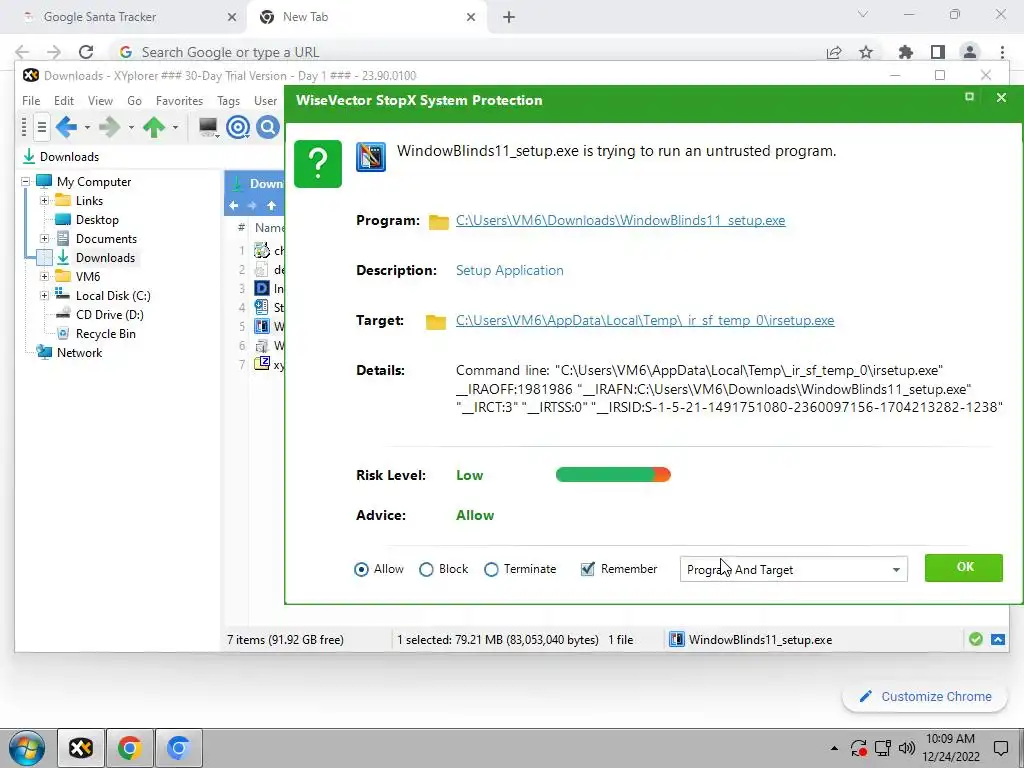Toggle the Remember checkbox
This screenshot has width=1024, height=768.
[x=587, y=569]
